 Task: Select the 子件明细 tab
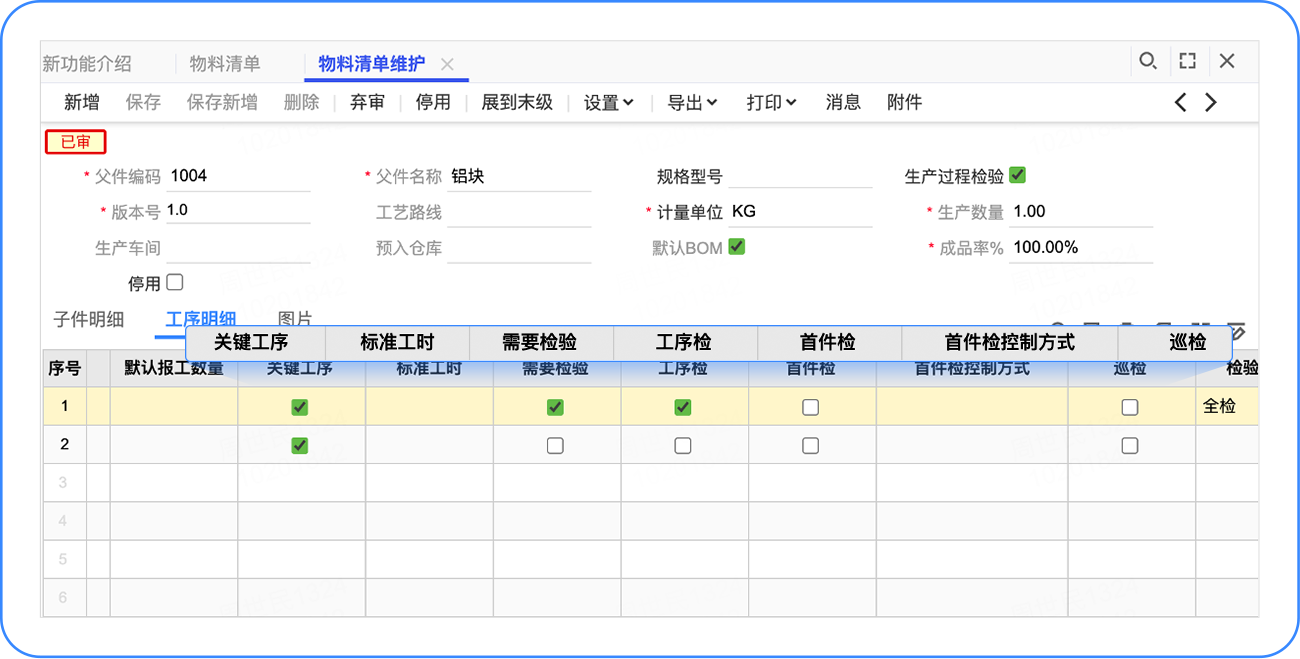(88, 319)
